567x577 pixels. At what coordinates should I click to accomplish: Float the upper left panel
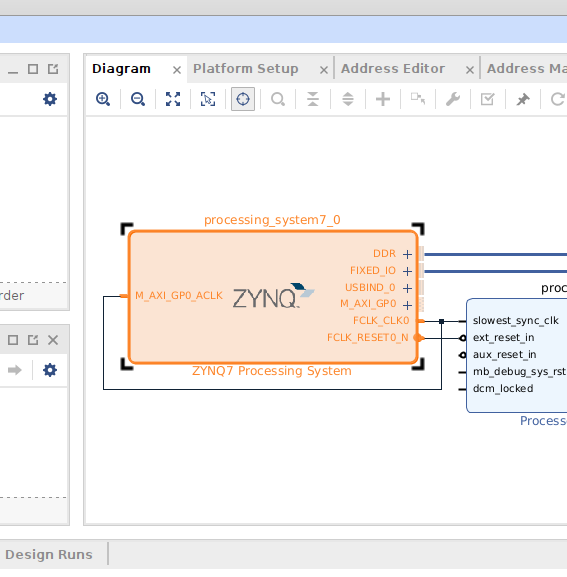(53, 69)
